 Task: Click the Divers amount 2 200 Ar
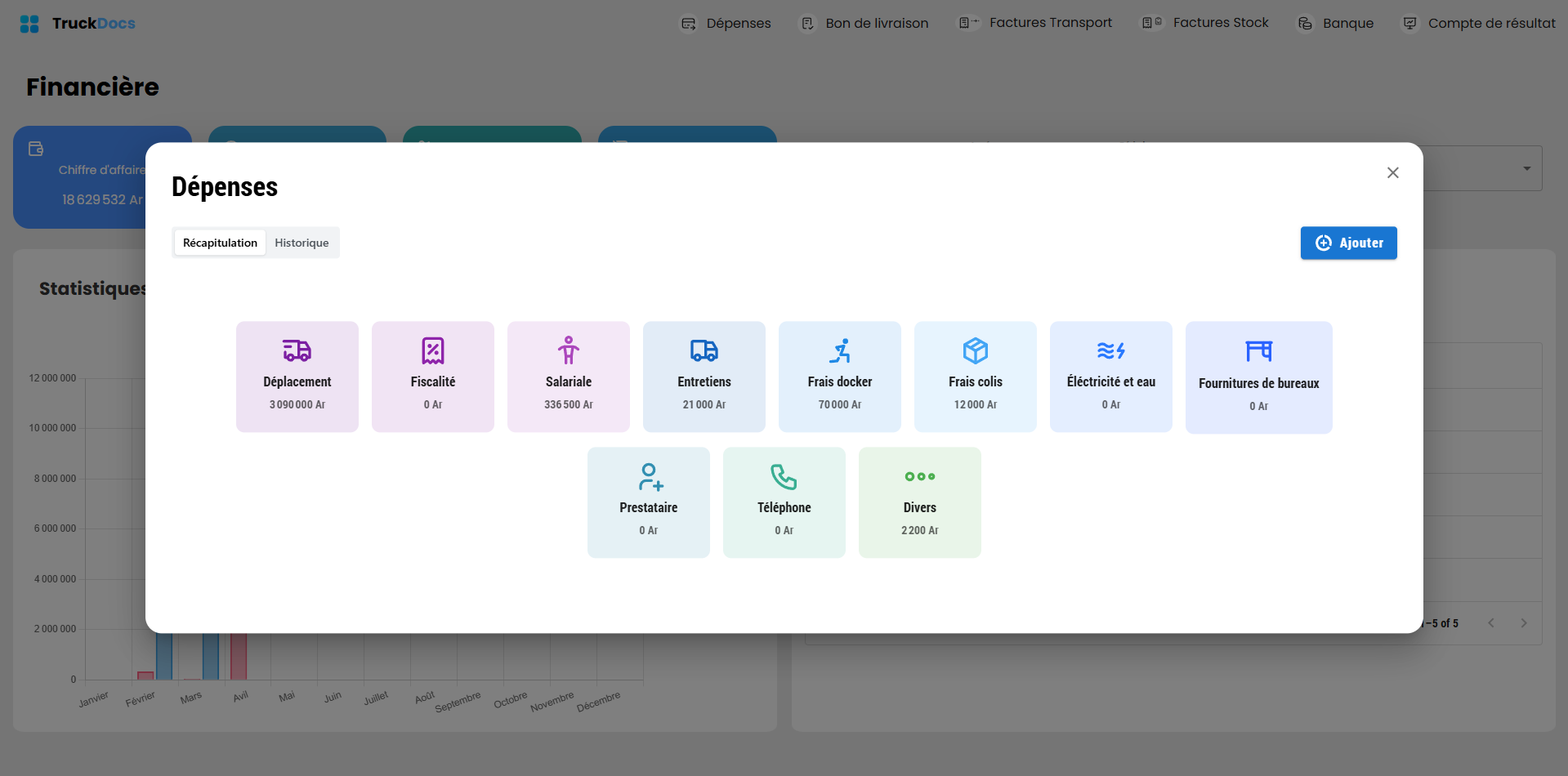(x=920, y=530)
